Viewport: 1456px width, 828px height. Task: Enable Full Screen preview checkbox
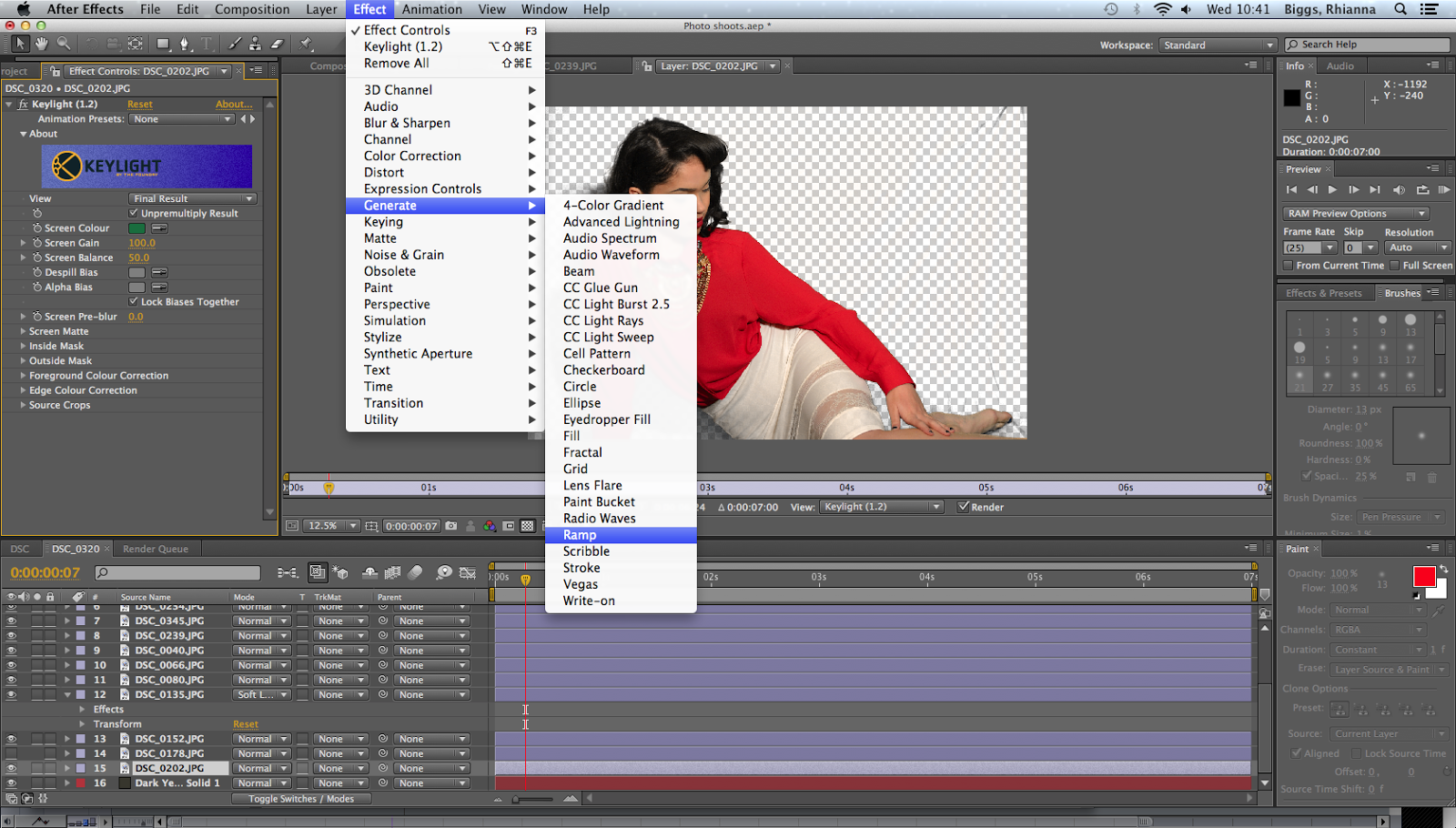point(1394,265)
